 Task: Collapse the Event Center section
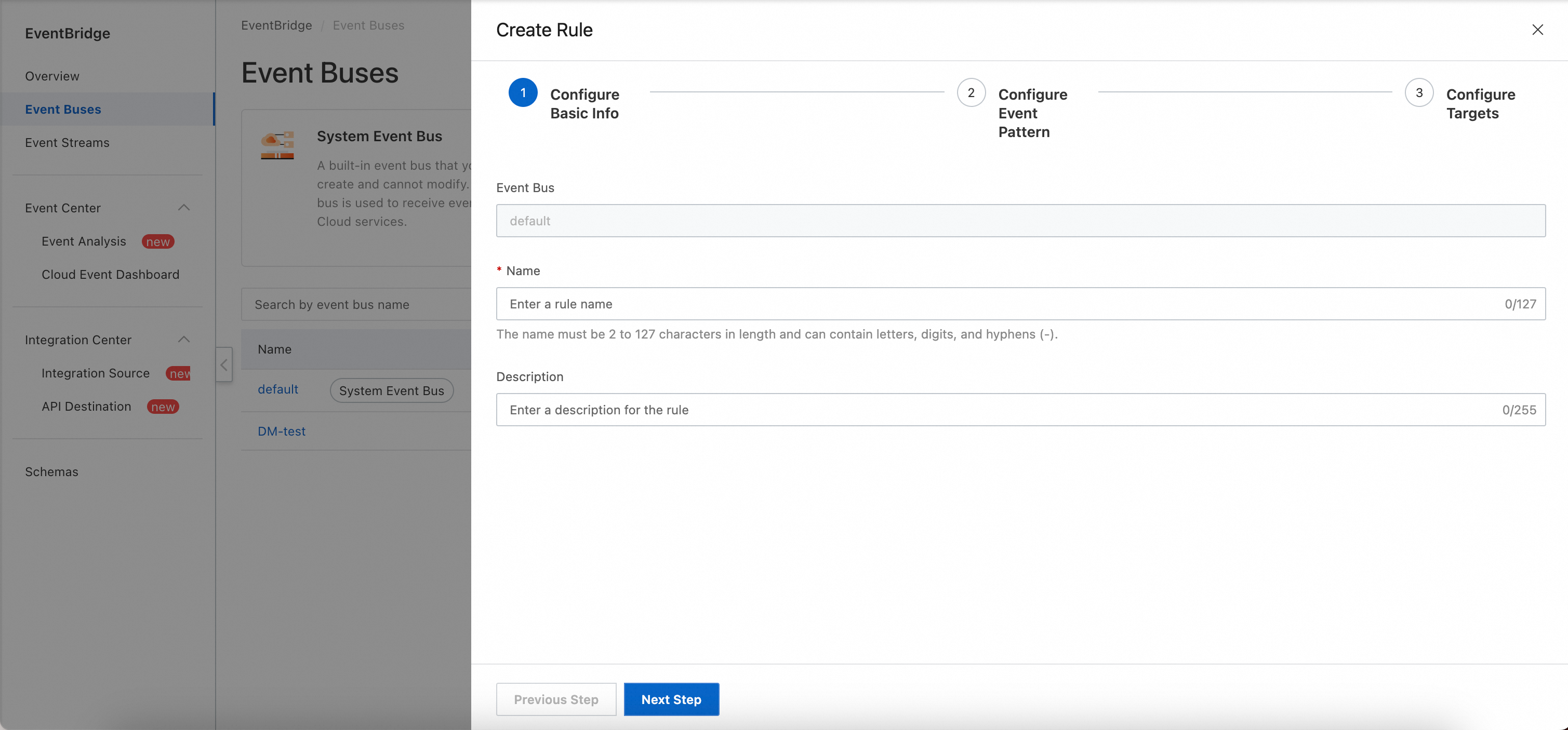click(x=184, y=208)
